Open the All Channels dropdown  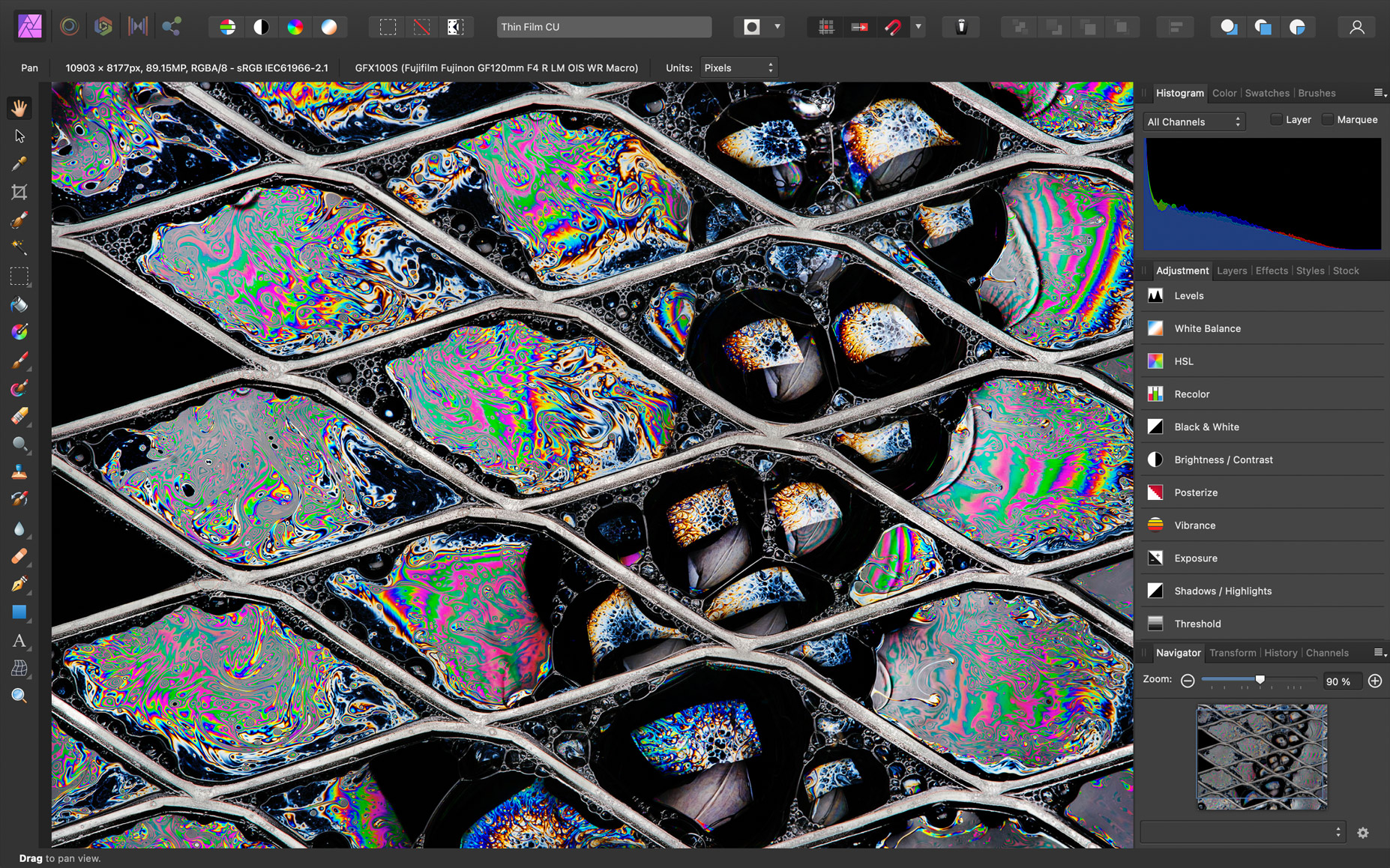1194,121
